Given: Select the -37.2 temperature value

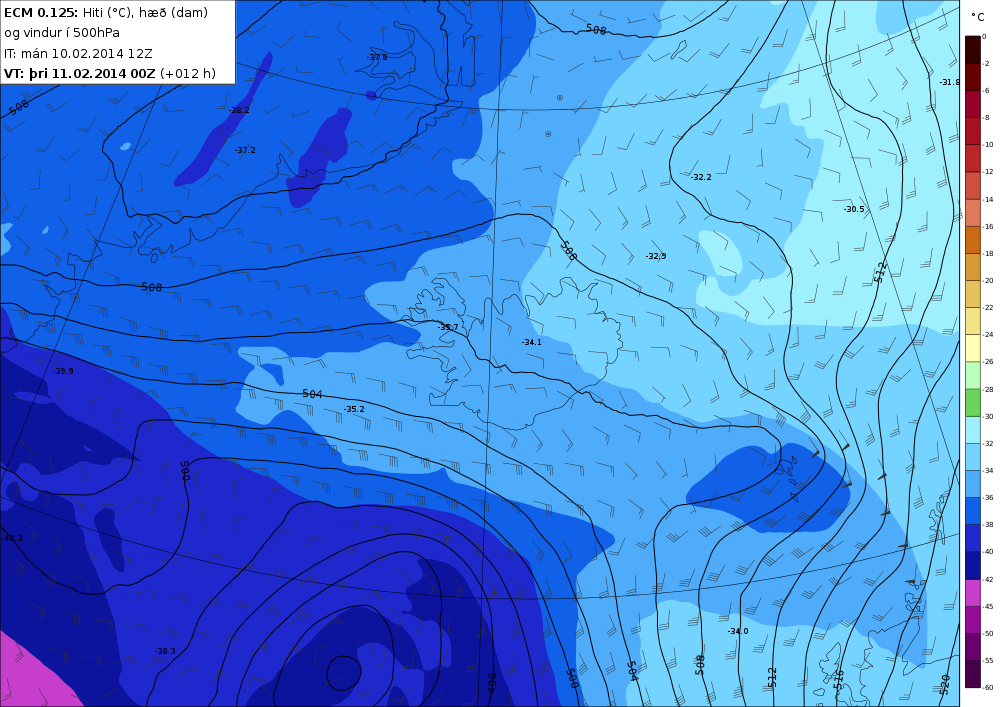Looking at the screenshot, I should click(x=246, y=150).
